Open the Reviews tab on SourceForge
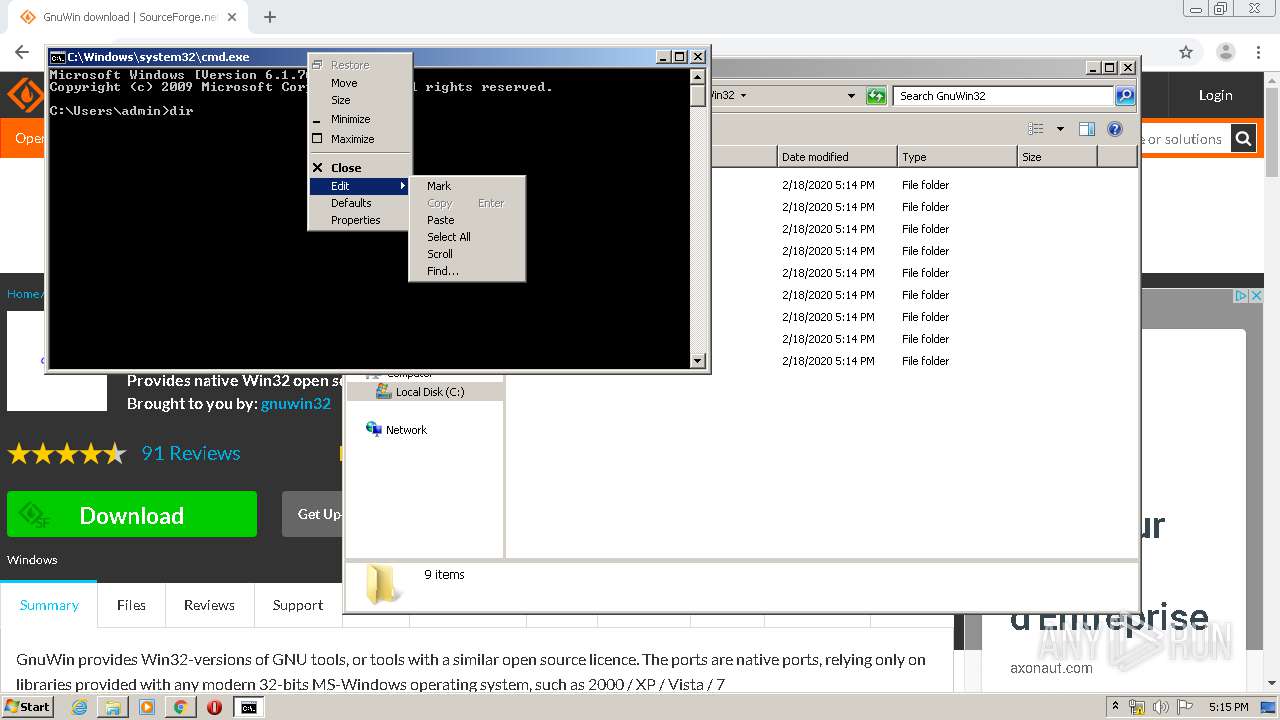The height and width of the screenshot is (720, 1280). pos(209,605)
